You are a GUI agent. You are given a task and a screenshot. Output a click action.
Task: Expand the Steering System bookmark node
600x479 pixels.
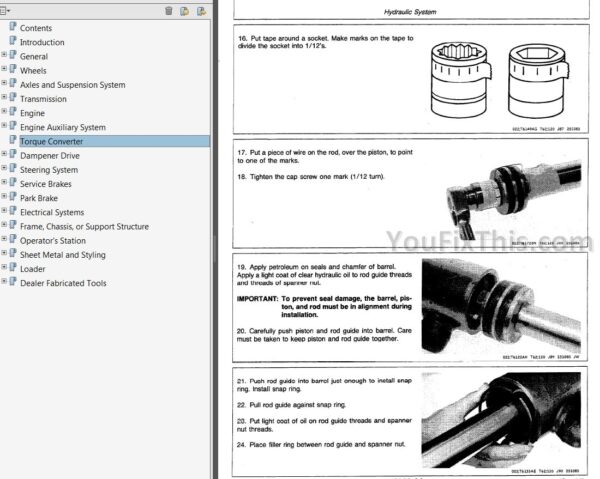(x=4, y=170)
